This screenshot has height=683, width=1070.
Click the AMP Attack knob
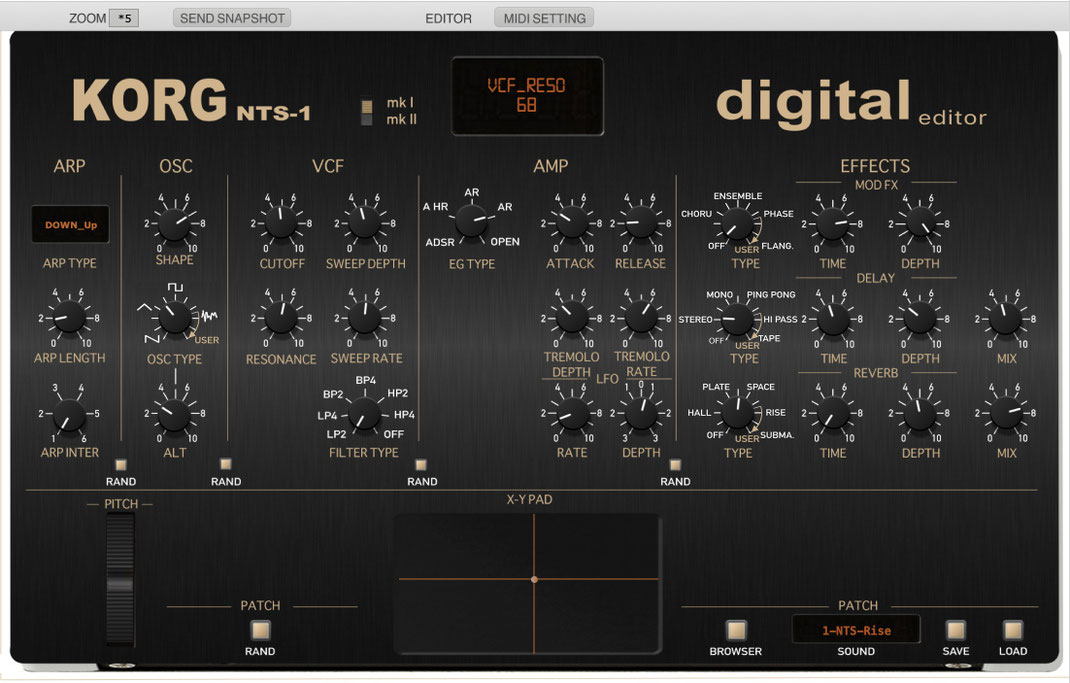tap(571, 223)
